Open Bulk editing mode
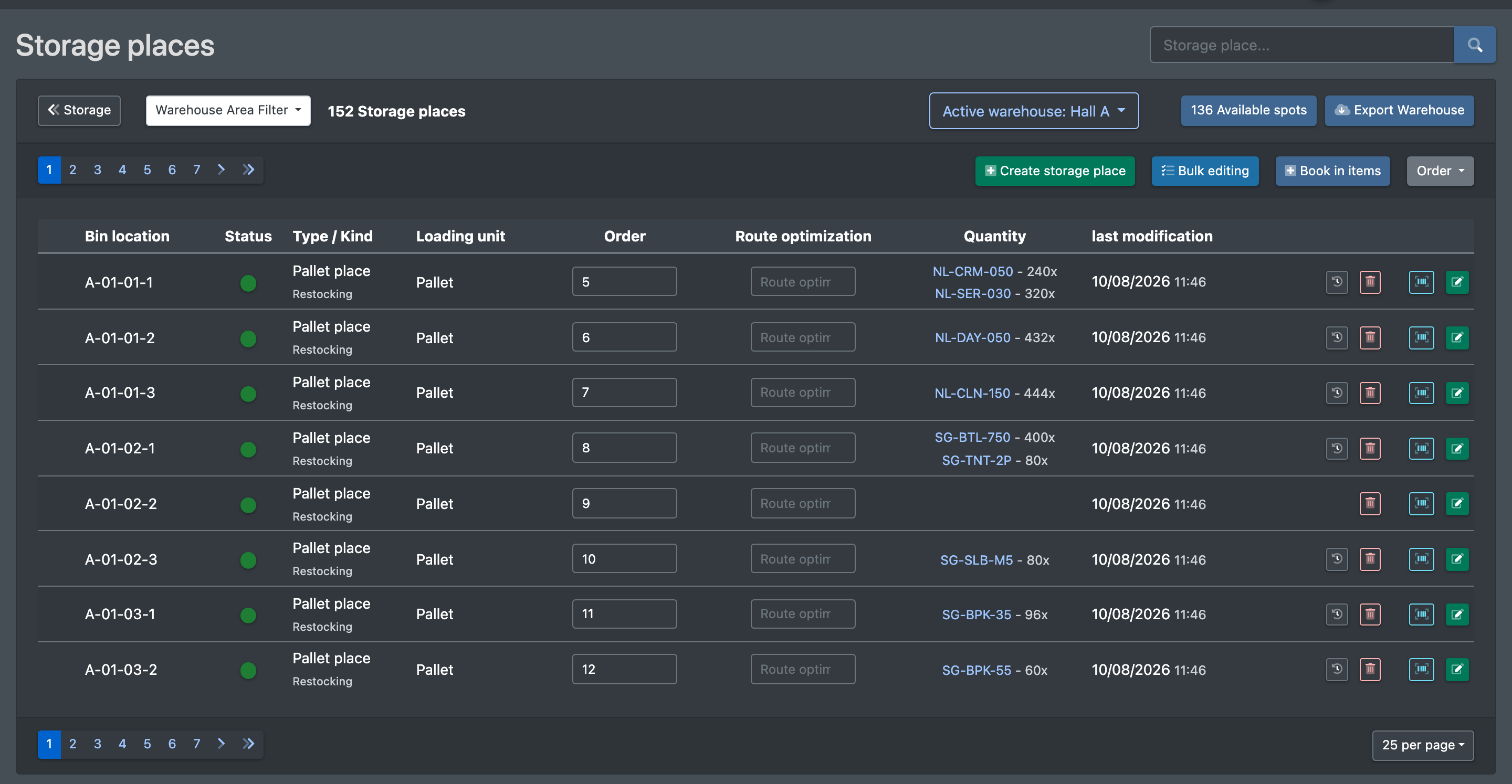This screenshot has height=784, width=1512. 1204,171
